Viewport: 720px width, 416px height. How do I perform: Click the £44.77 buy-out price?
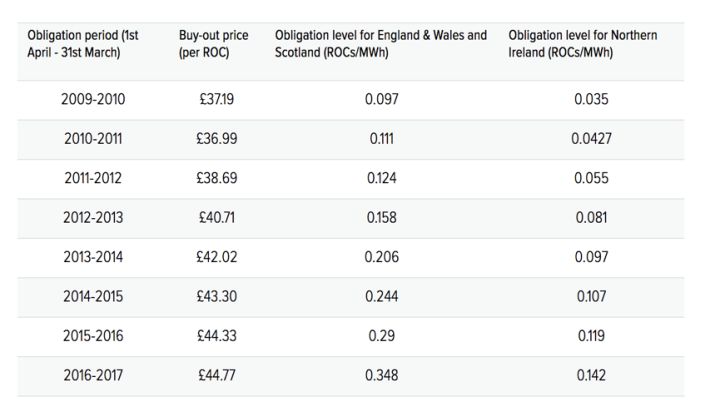pos(216,376)
